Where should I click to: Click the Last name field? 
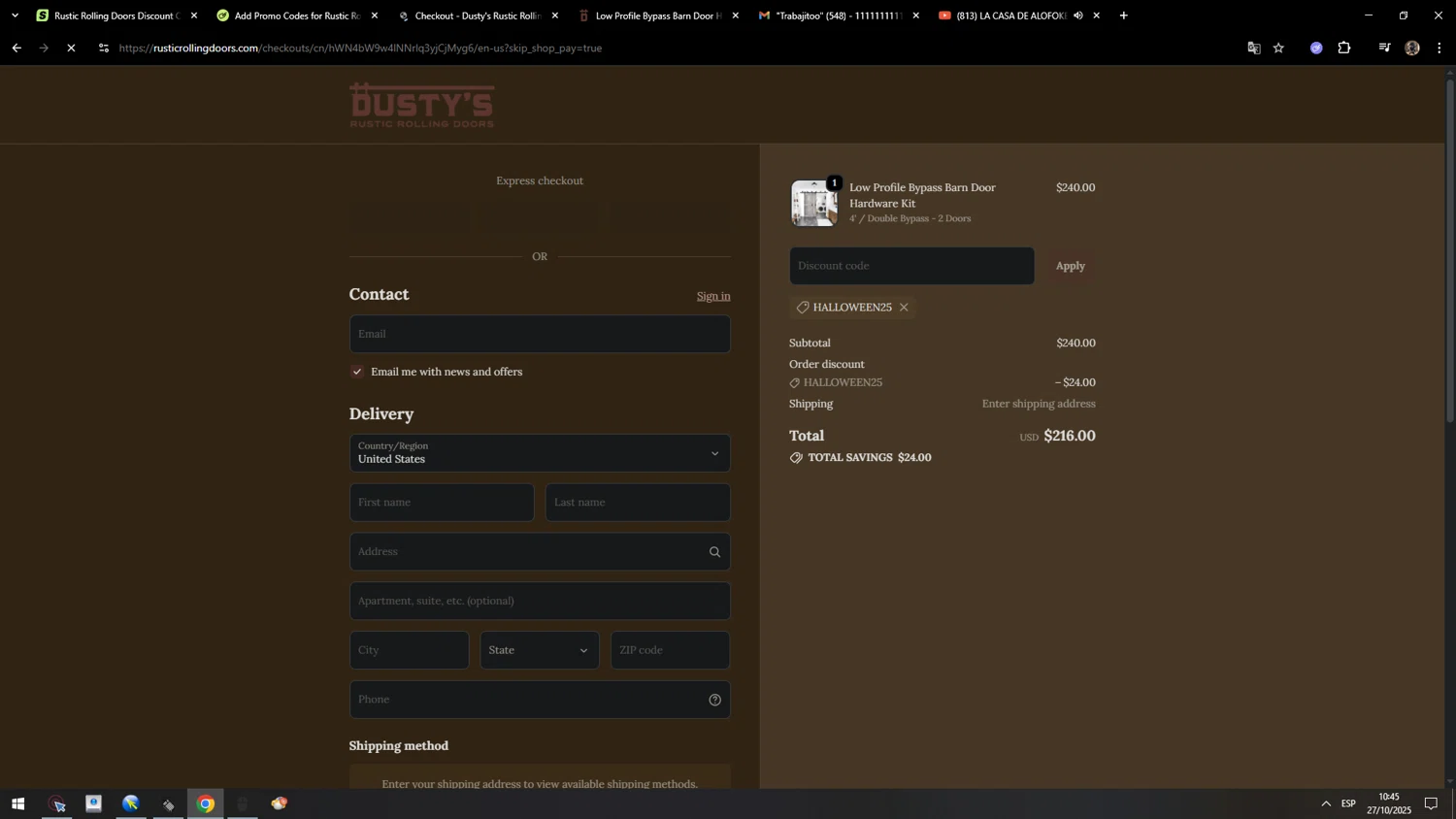tap(638, 503)
